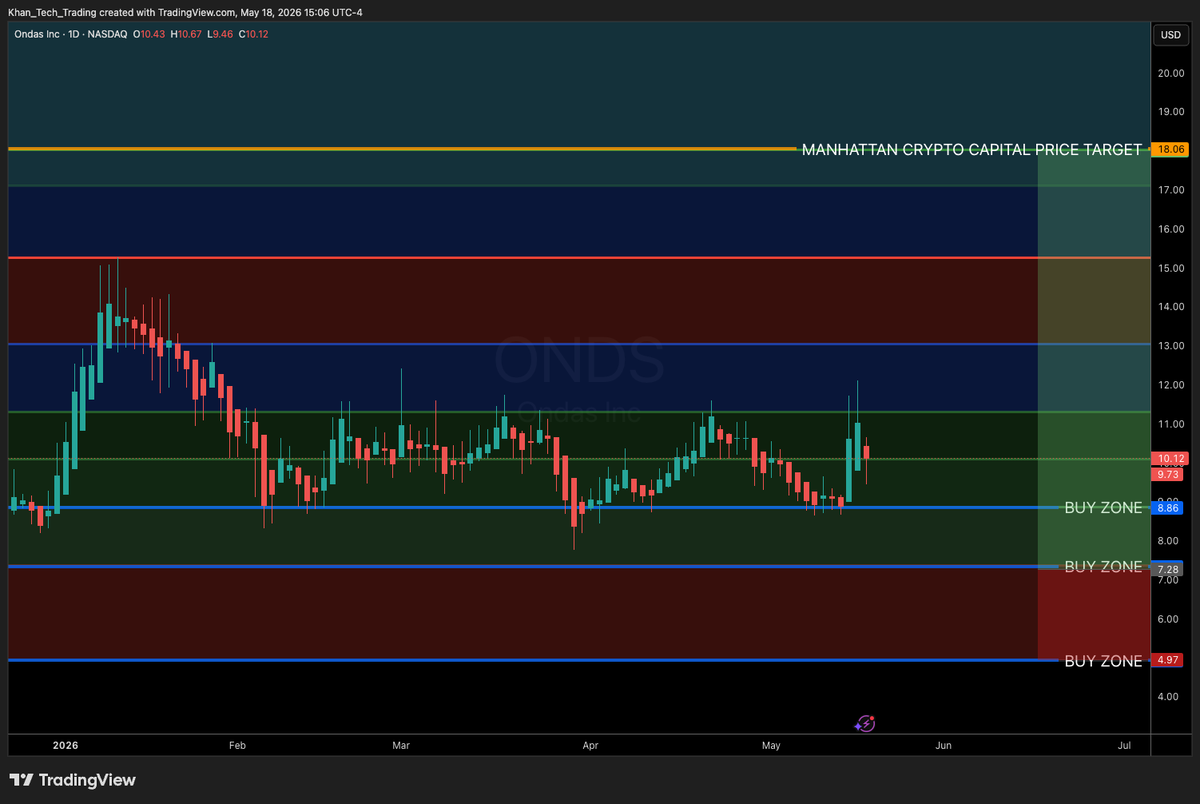Click the orange price target line

pyautogui.click(x=400, y=149)
